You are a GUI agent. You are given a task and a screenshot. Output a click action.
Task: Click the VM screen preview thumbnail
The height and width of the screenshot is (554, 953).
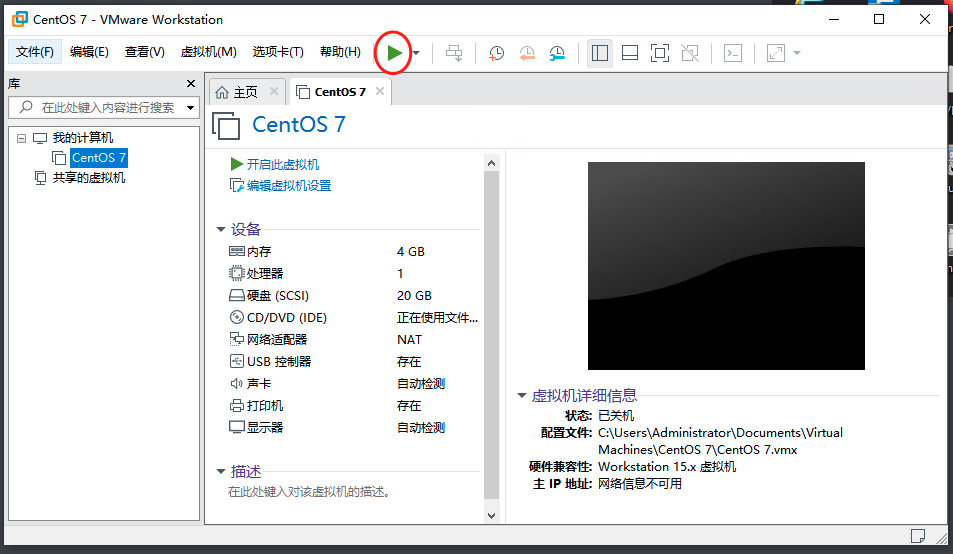726,265
